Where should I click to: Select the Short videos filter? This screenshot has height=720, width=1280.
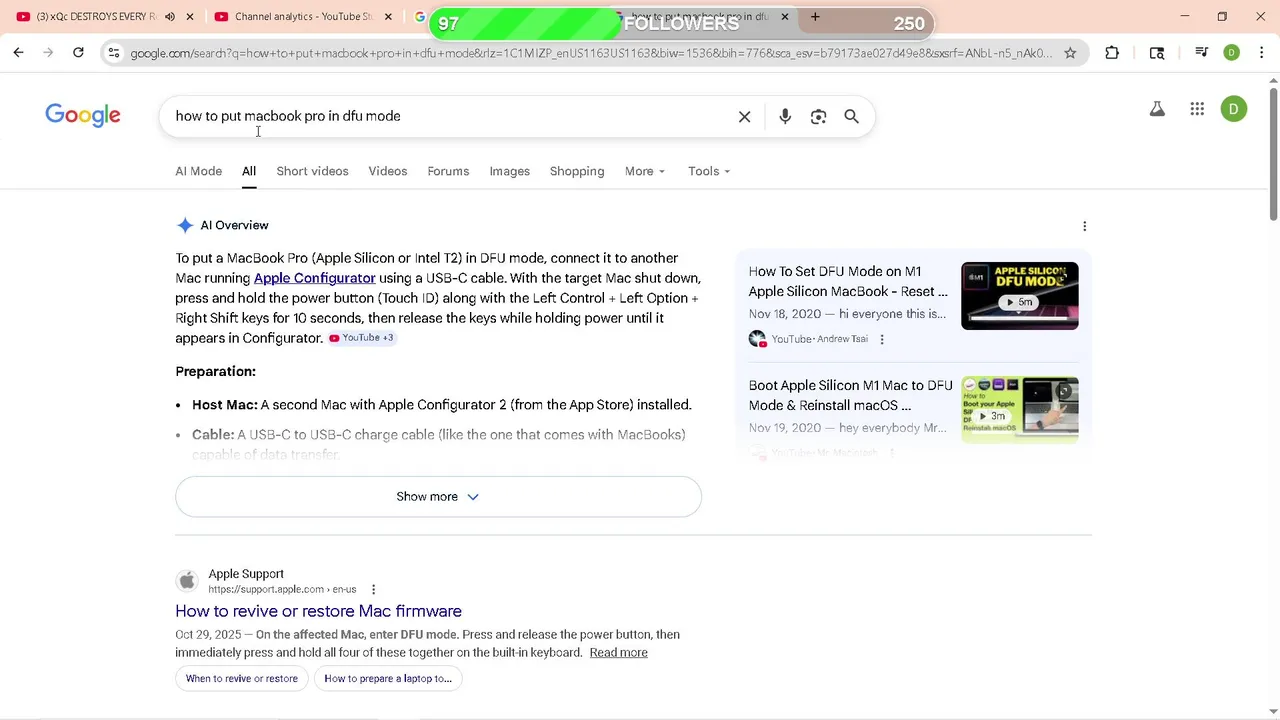coord(312,171)
